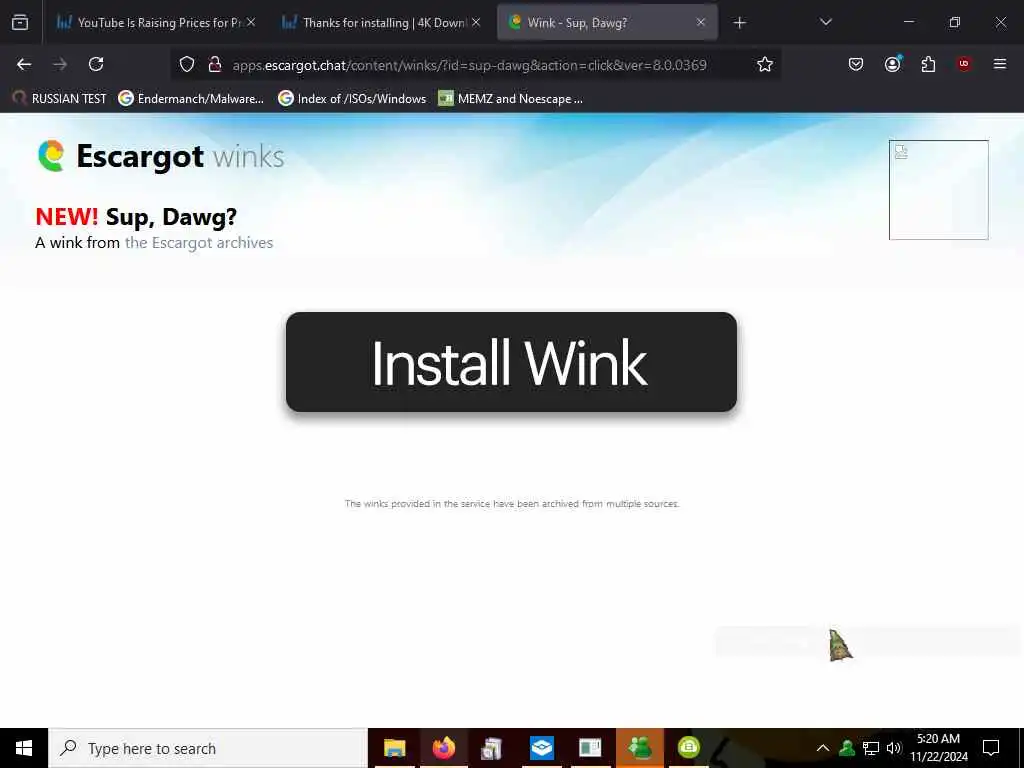
Task: Open the MEMZ and Noescape bookmark
Action: coord(511,99)
